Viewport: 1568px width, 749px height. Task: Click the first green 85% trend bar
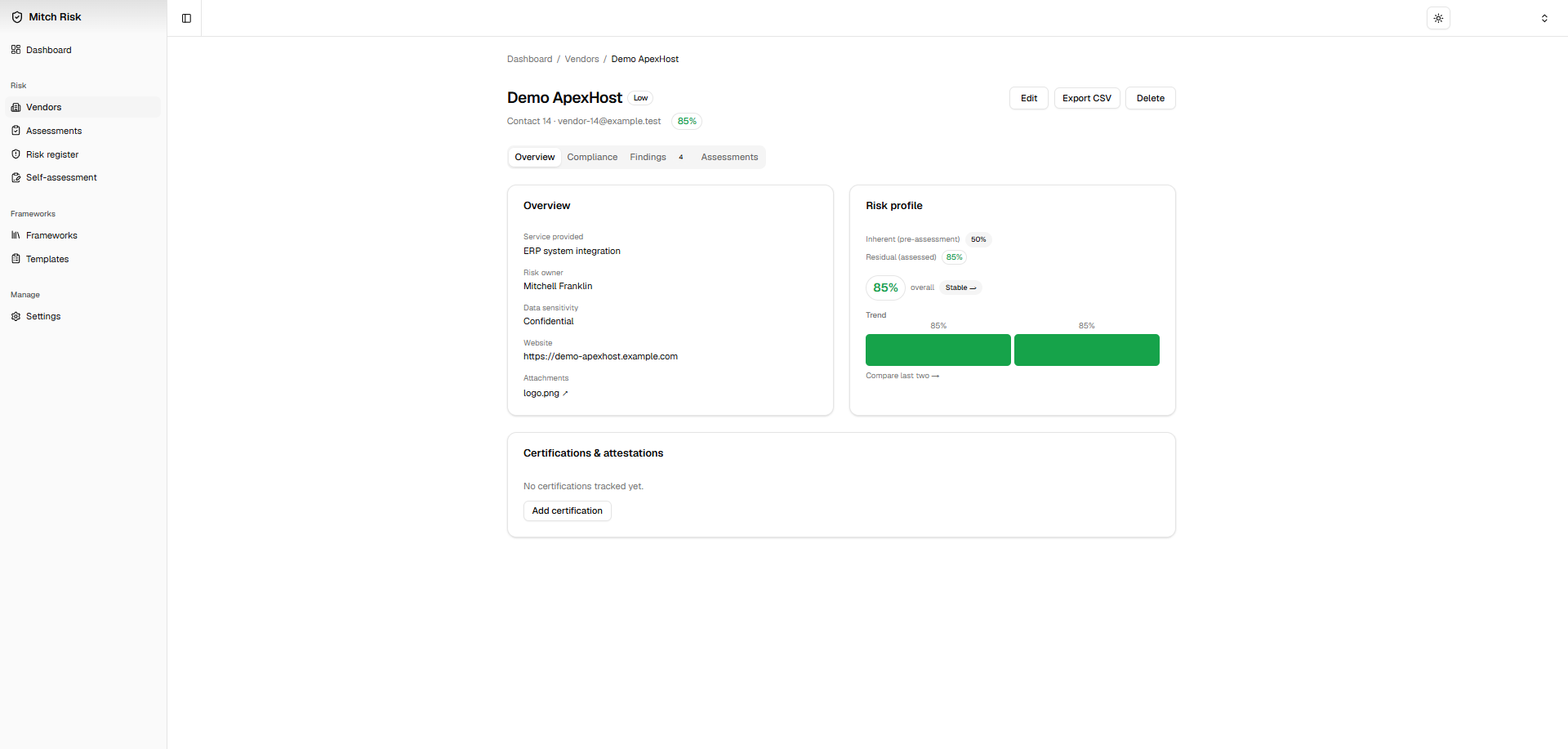938,350
